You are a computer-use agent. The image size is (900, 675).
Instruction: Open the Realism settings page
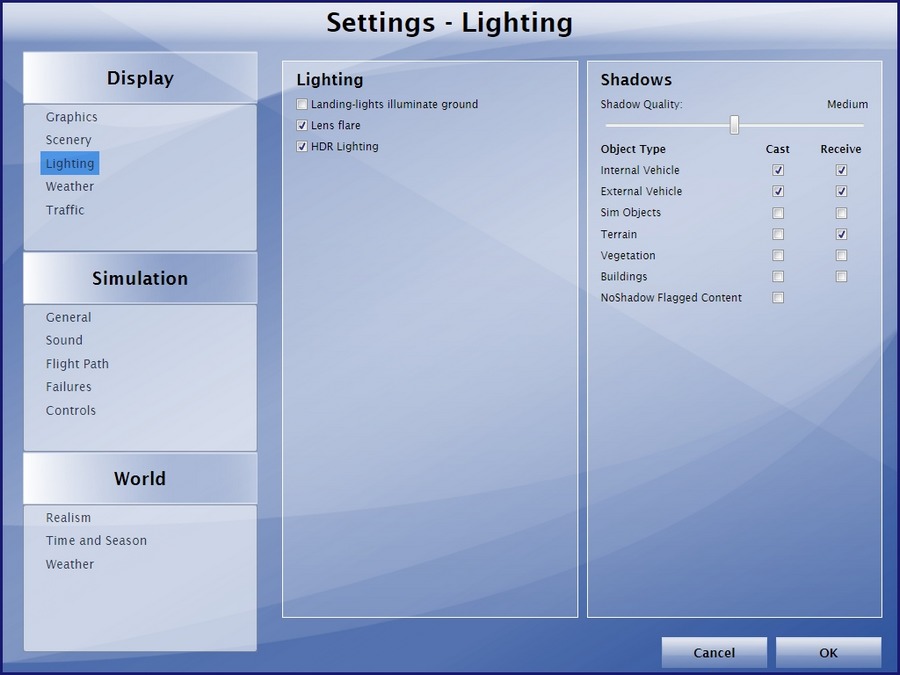68,518
